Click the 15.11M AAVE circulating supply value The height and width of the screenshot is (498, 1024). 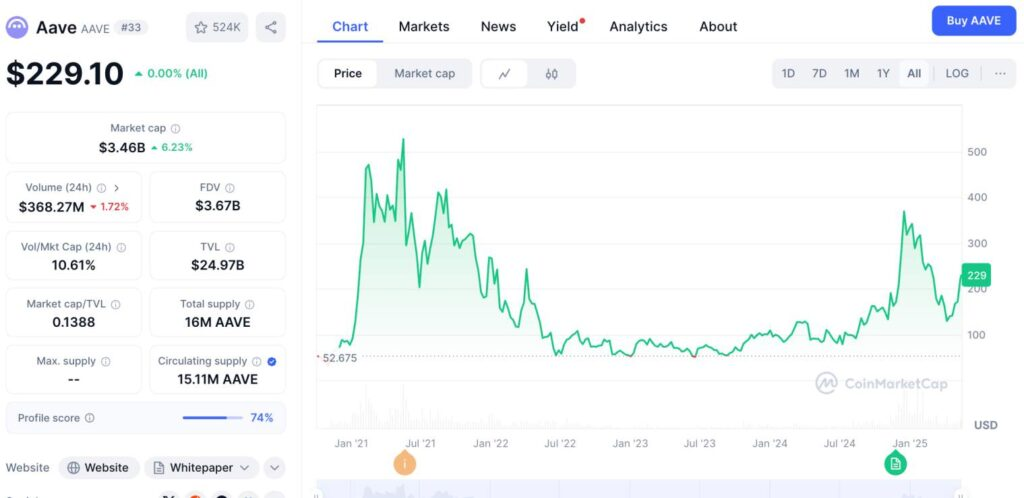click(x=217, y=379)
